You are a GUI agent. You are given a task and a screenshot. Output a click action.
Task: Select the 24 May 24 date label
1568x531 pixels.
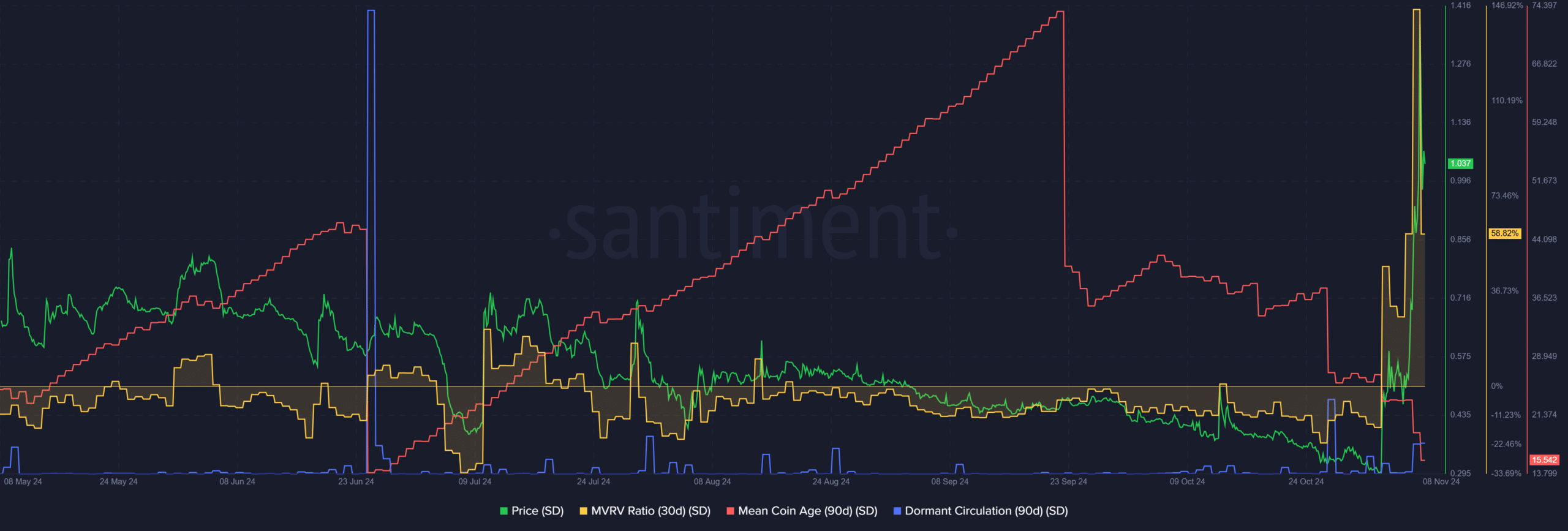pyautogui.click(x=118, y=482)
